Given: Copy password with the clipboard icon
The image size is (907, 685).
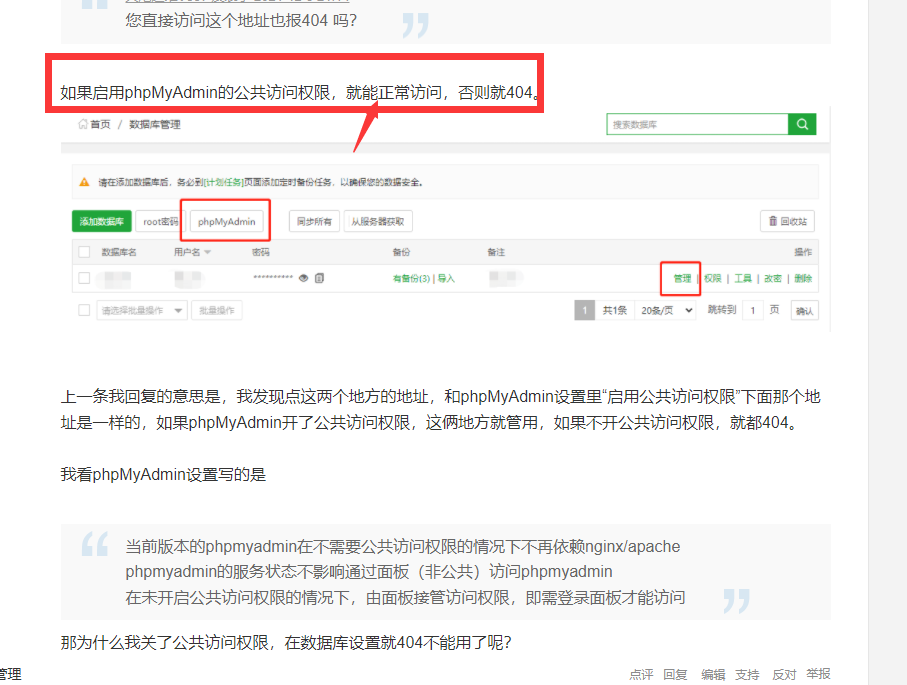Looking at the screenshot, I should coord(319,278).
